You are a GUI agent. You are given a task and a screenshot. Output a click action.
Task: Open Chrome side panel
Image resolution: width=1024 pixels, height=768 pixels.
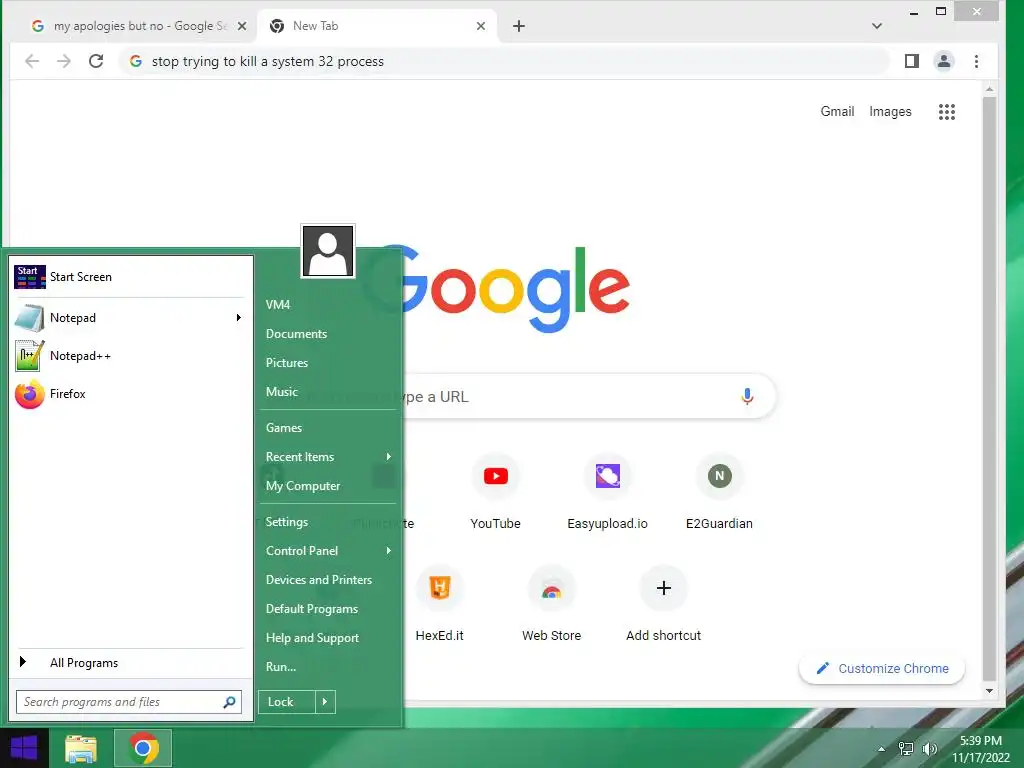coord(912,61)
